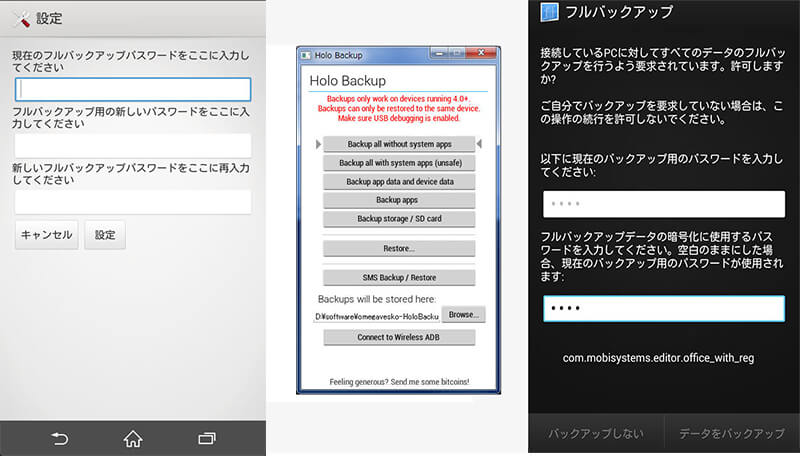The image size is (800, 456).
Task: Focus the current full backup password field
Action: click(133, 89)
